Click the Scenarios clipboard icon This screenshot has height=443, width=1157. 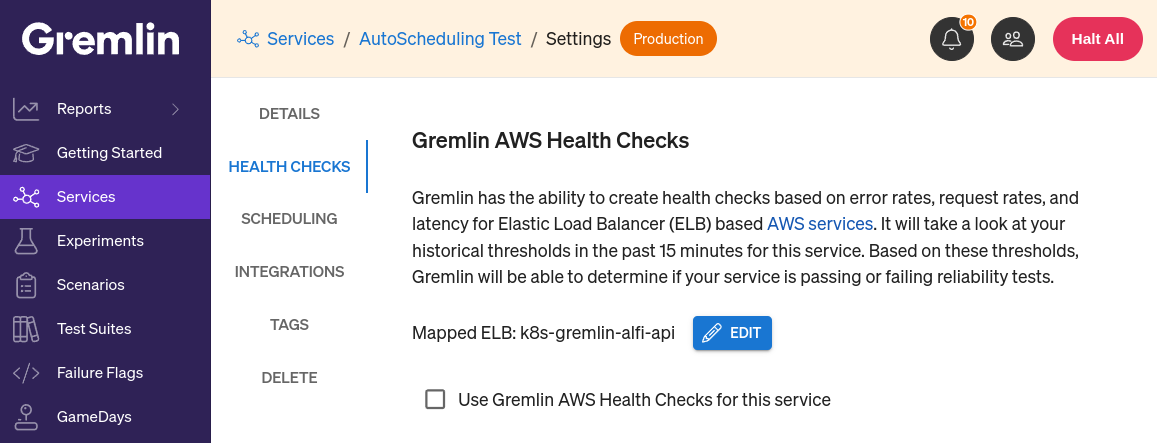click(26, 285)
